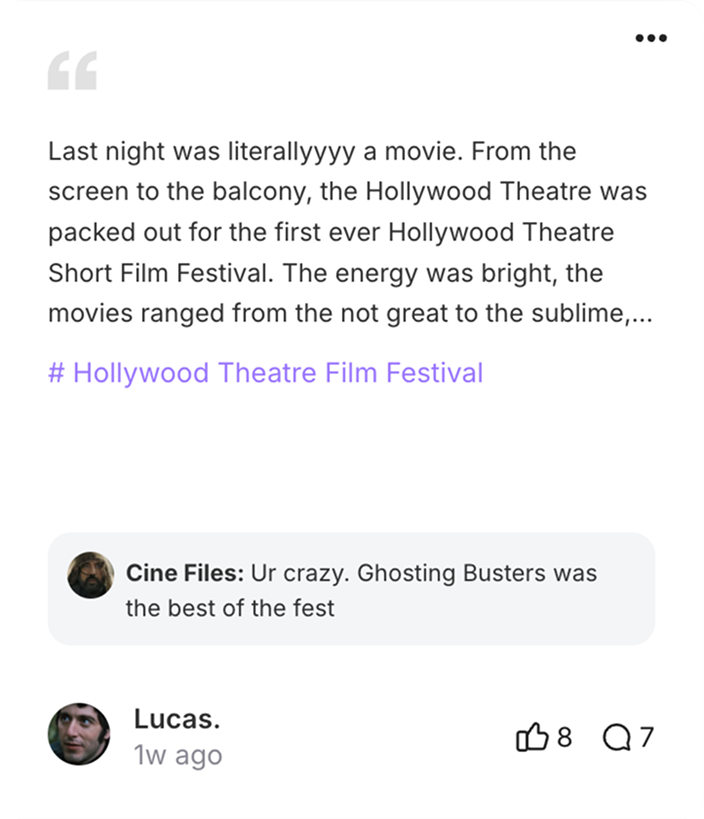Screen dimensions: 704x819
Task: Click the comment count number 7
Action: [646, 738]
